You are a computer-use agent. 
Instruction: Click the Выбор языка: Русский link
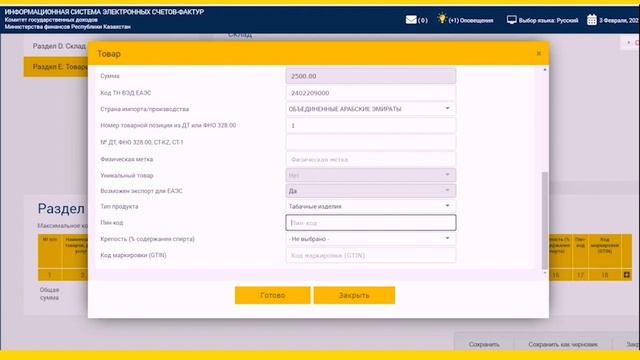[548, 20]
